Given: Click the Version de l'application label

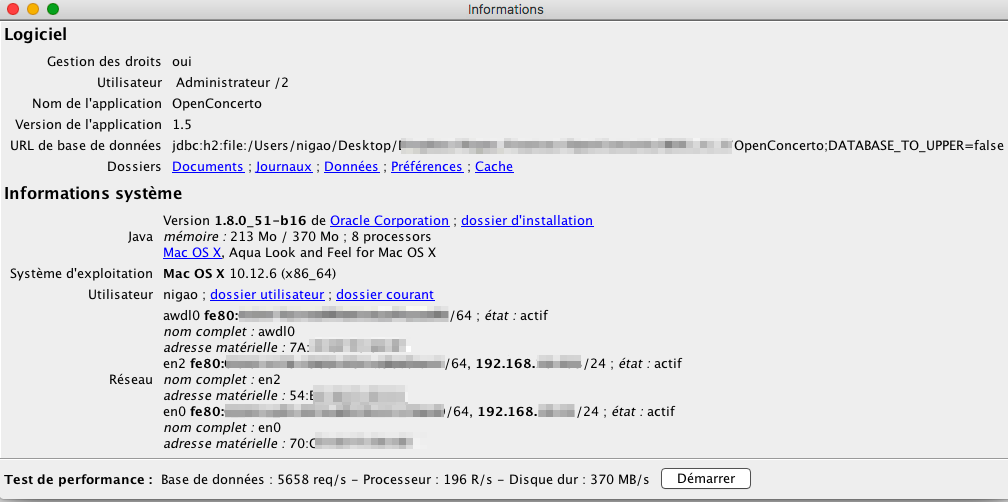Looking at the screenshot, I should pyautogui.click(x=88, y=124).
